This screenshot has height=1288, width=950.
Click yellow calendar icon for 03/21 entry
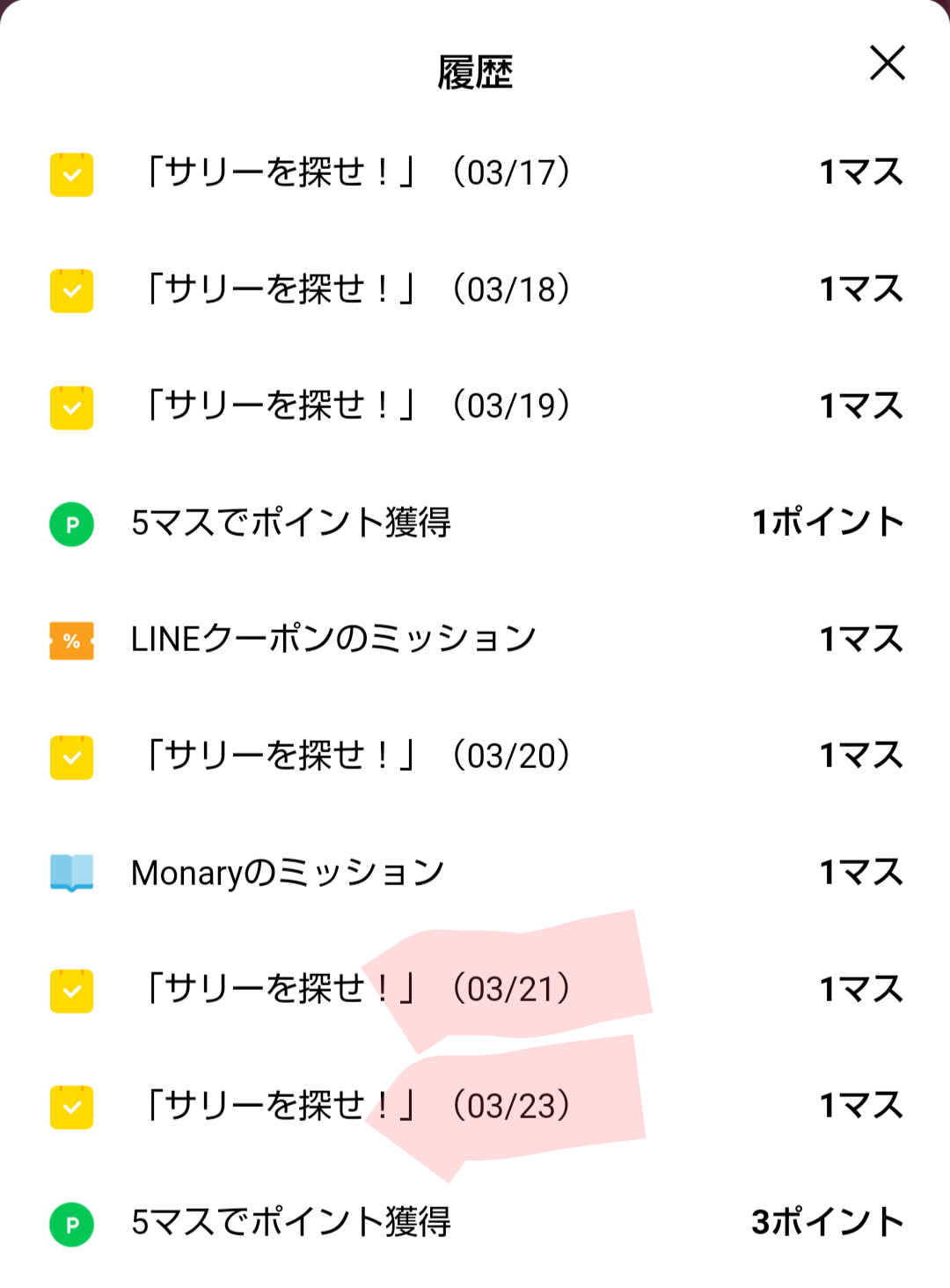(x=72, y=991)
